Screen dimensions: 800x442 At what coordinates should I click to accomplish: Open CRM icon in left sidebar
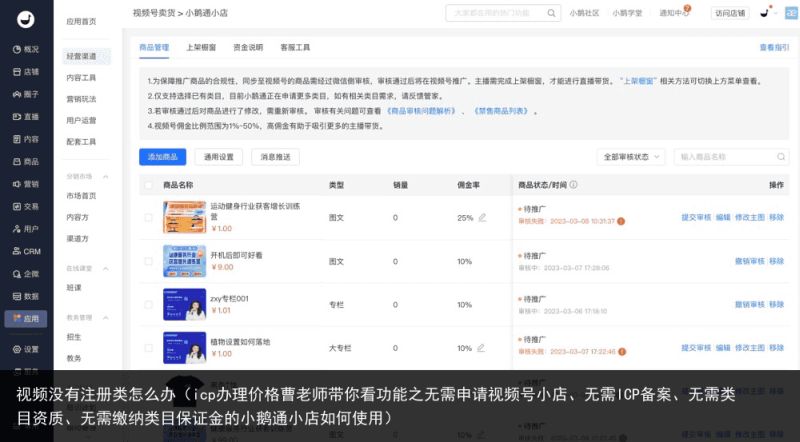coord(17,252)
